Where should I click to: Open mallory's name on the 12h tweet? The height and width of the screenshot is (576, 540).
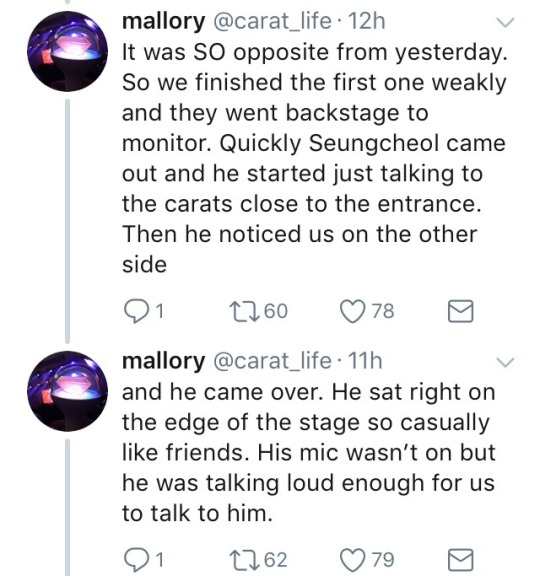click(163, 21)
